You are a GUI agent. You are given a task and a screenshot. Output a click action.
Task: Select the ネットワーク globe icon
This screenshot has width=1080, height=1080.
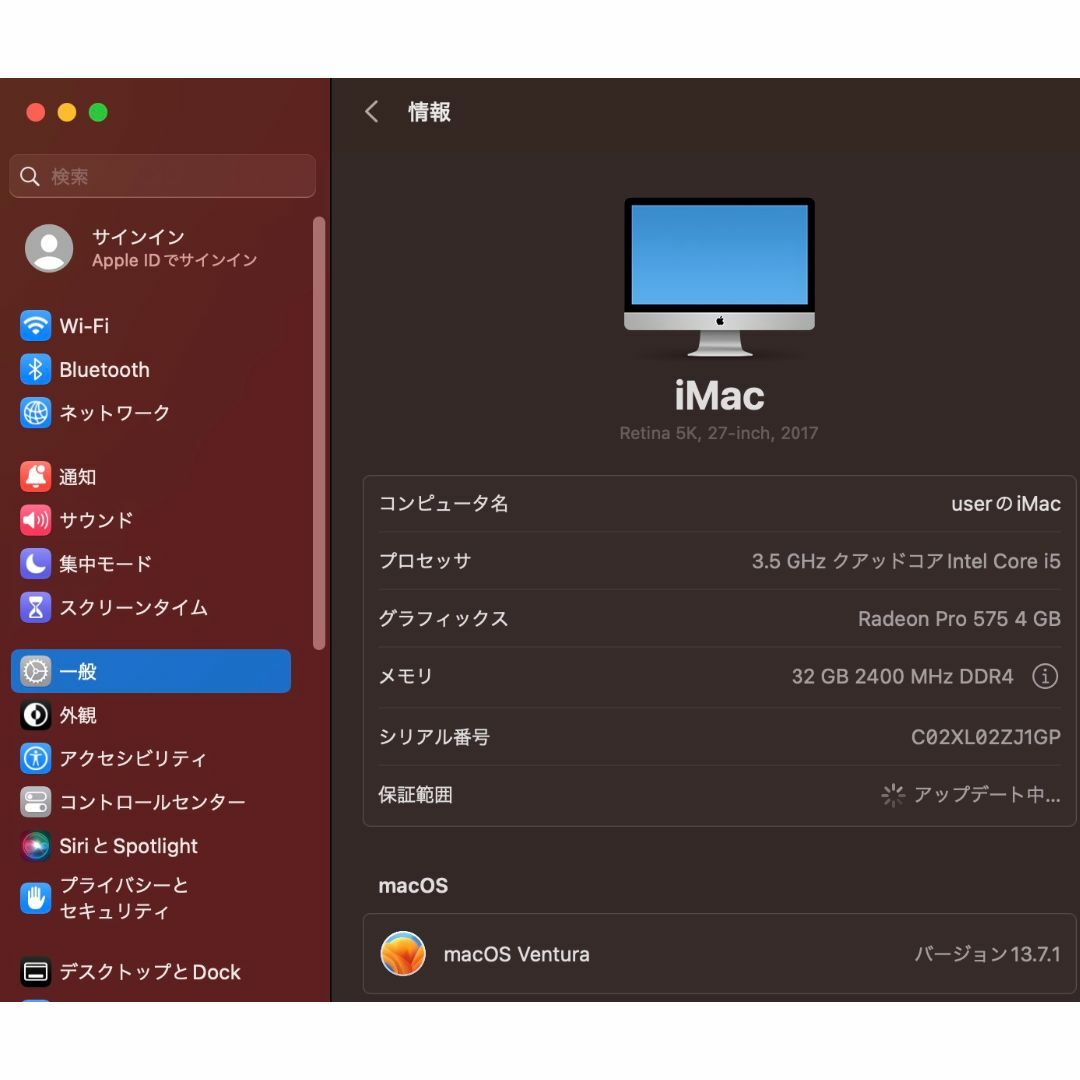click(35, 413)
